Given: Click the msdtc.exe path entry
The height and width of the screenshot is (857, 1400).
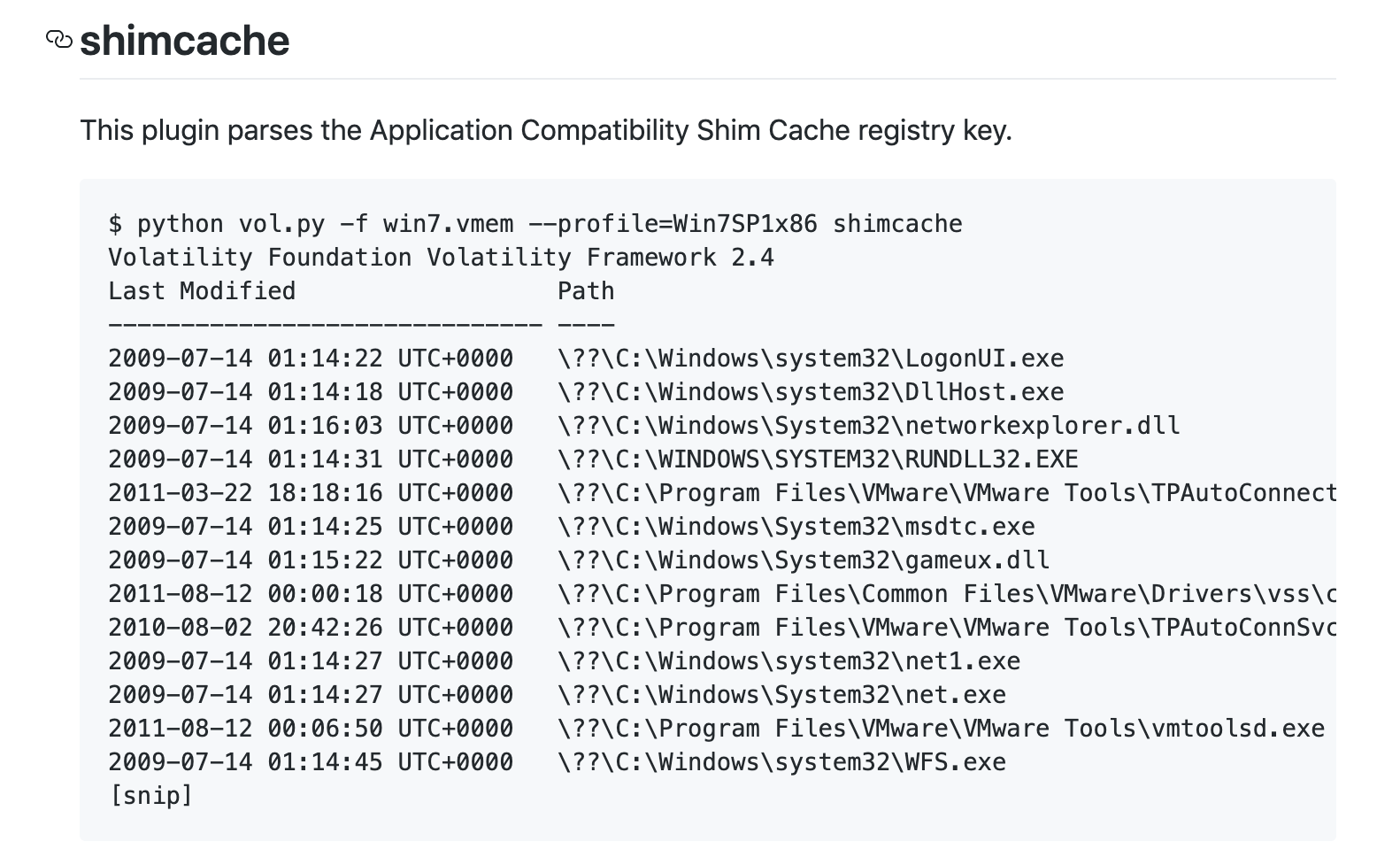Looking at the screenshot, I should tap(796, 527).
